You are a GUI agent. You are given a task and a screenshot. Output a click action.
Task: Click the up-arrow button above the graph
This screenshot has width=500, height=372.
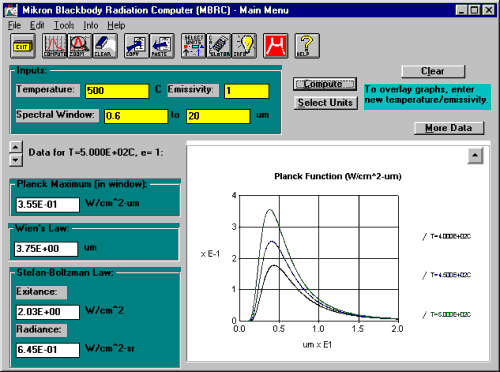(475, 155)
